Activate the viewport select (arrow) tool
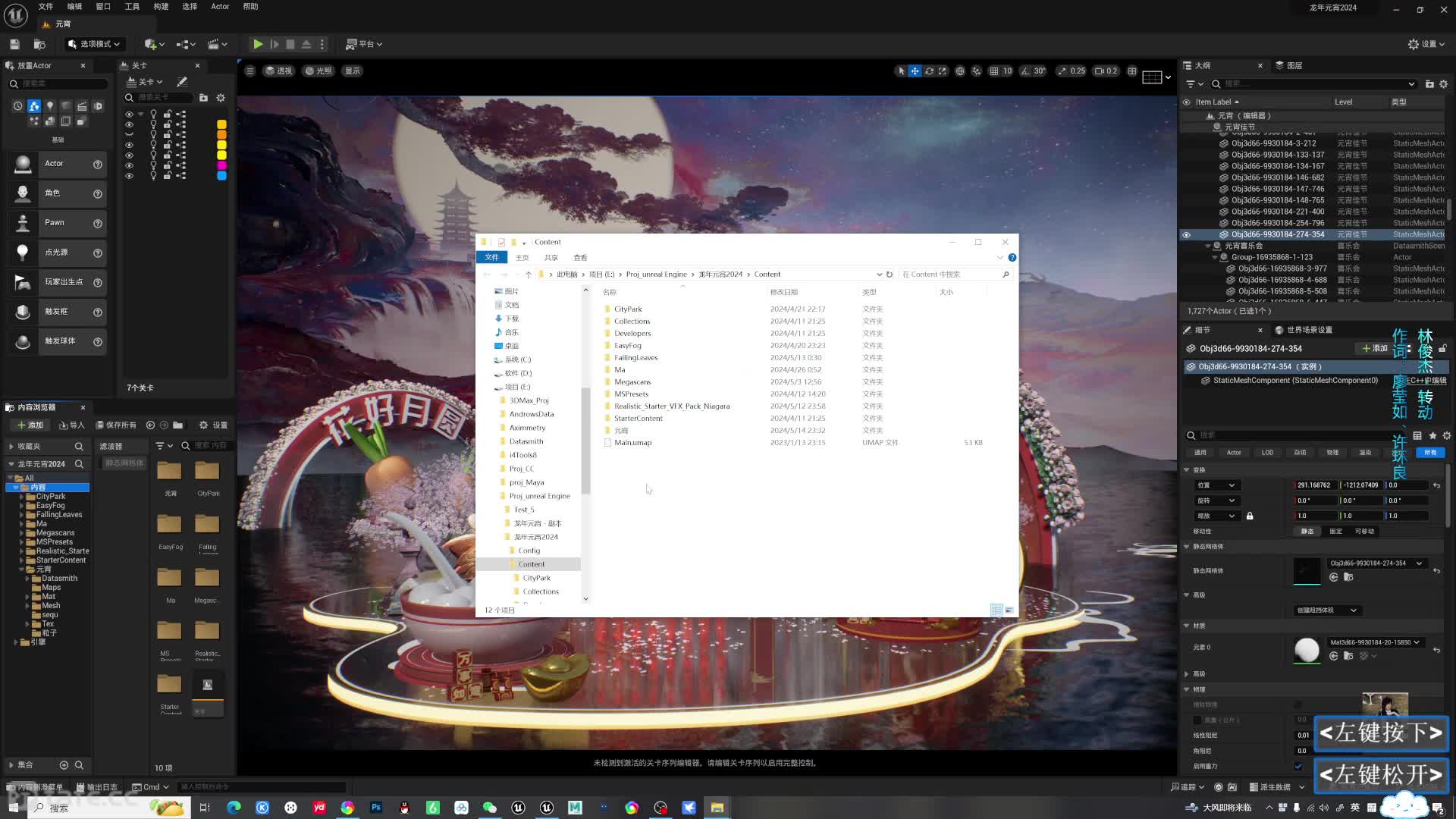The width and height of the screenshot is (1456, 819). 901,71
